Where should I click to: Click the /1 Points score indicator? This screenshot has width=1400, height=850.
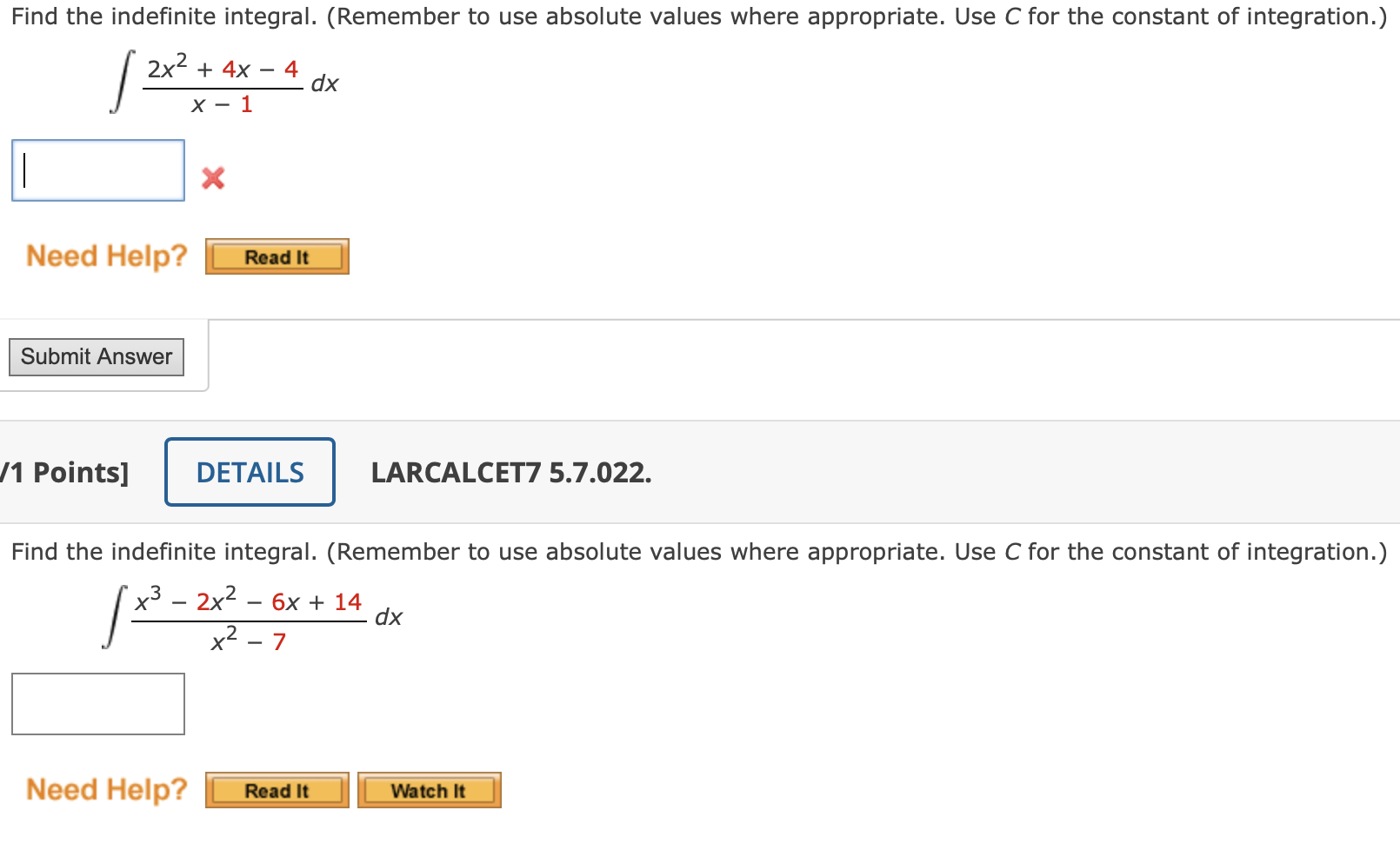[65, 472]
